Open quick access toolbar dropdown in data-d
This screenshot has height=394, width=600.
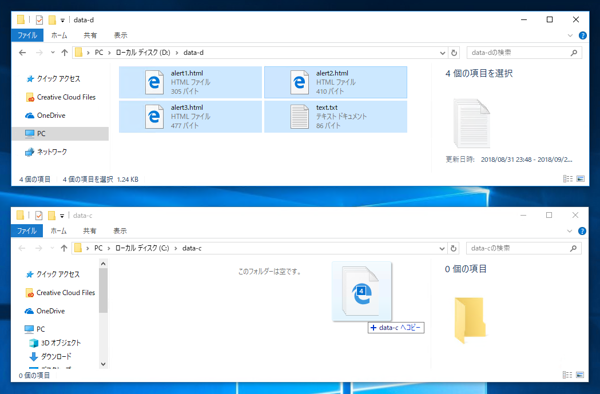tap(62, 20)
